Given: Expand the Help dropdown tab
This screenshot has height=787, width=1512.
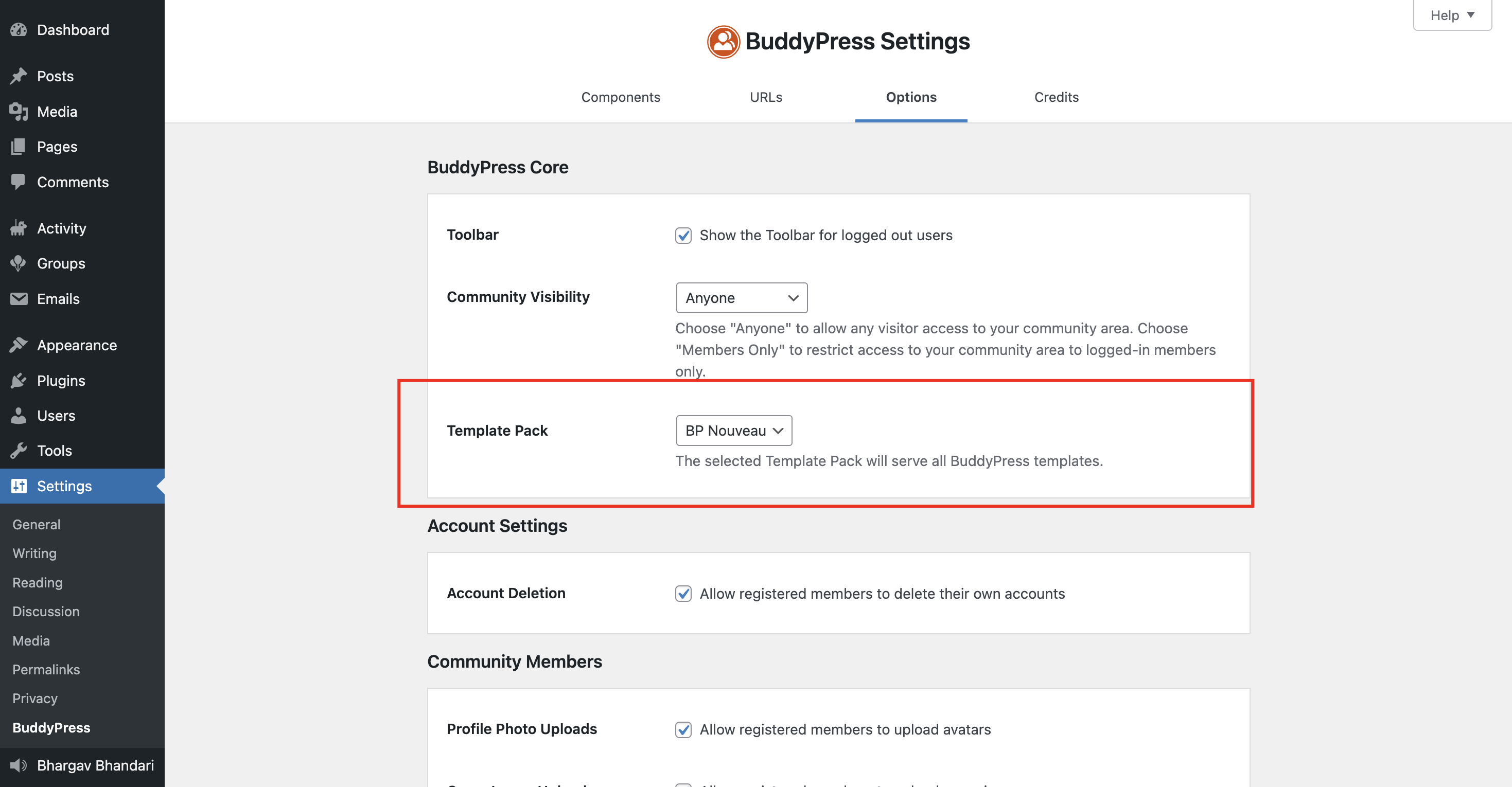Looking at the screenshot, I should click(1452, 15).
